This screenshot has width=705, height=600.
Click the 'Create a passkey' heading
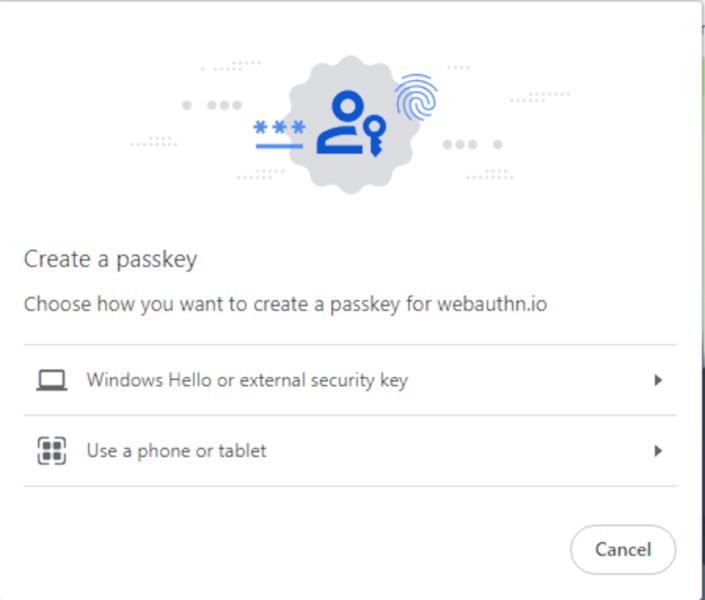[x=111, y=260]
